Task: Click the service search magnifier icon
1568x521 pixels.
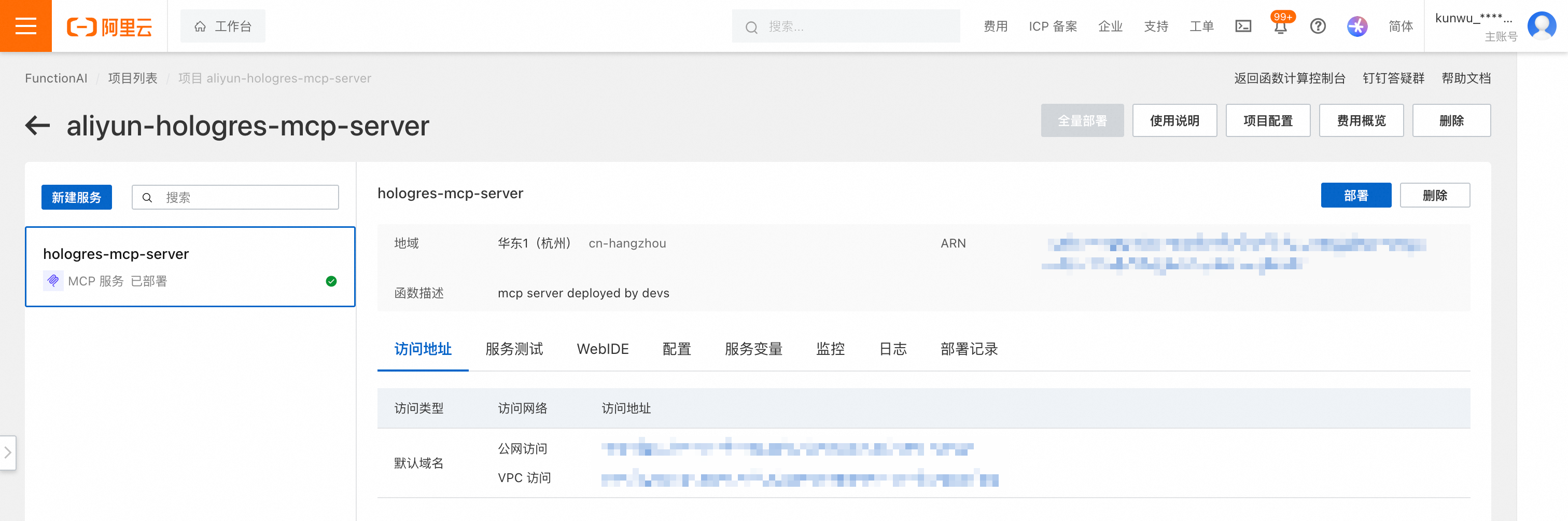Action: pos(147,197)
